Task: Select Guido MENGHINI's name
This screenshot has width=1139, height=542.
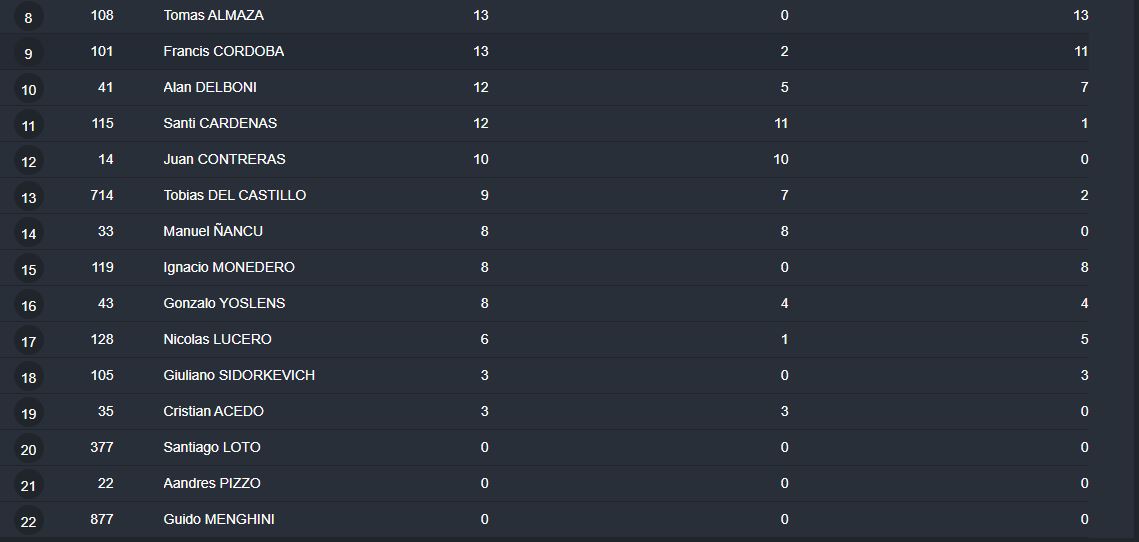Action: click(x=219, y=519)
